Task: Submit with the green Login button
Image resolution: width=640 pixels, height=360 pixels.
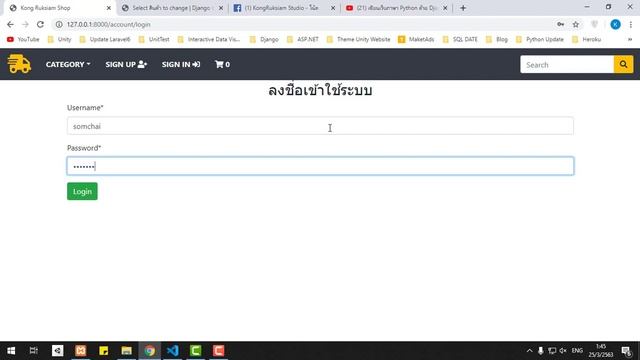Action: 82,191
